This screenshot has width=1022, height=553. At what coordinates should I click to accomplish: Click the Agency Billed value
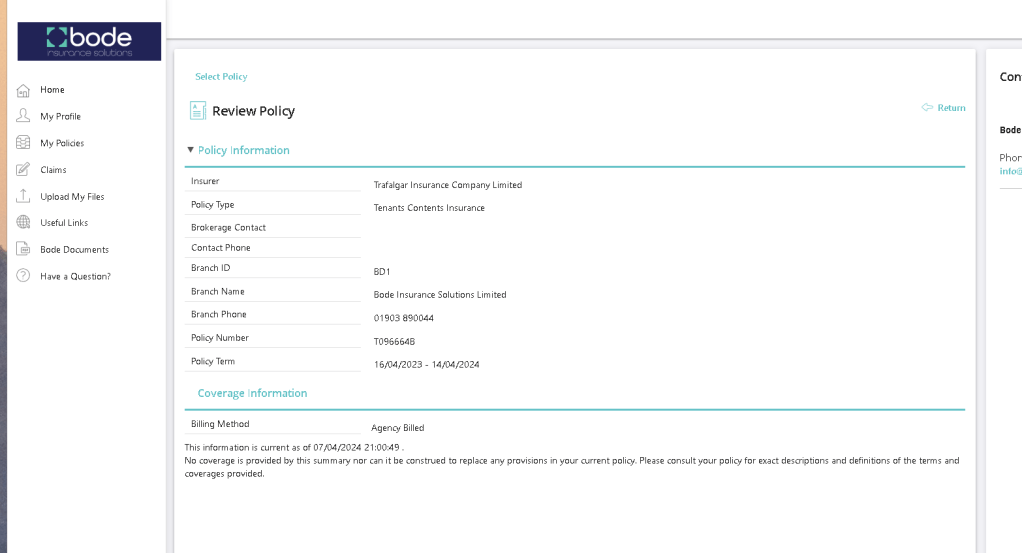[398, 427]
